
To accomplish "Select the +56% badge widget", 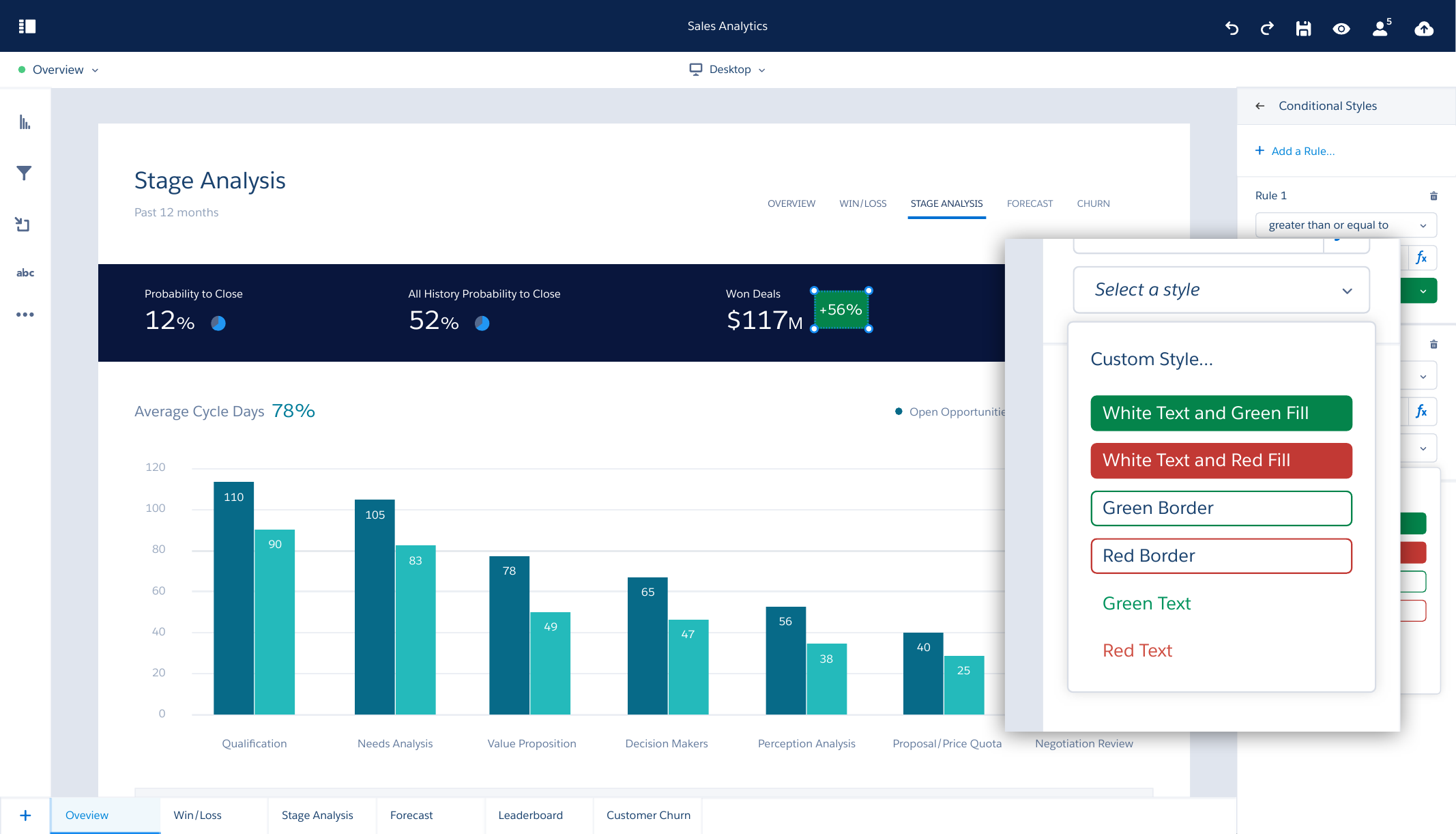I will [x=841, y=310].
